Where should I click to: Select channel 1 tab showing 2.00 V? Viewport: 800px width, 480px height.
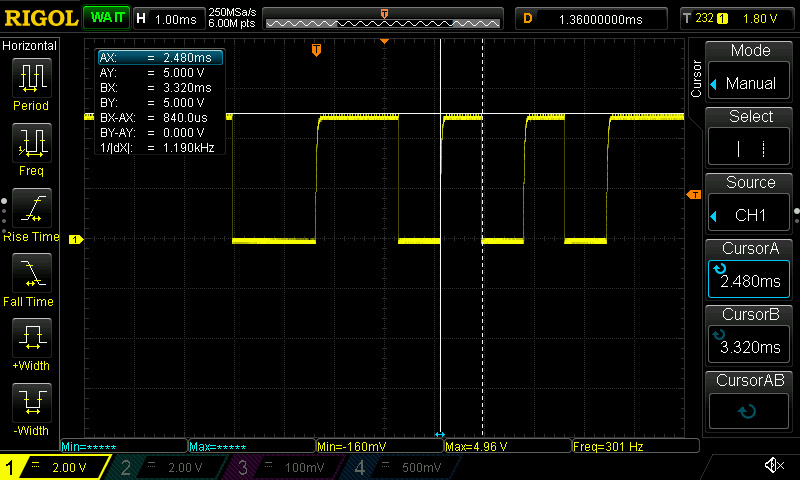(x=56, y=467)
